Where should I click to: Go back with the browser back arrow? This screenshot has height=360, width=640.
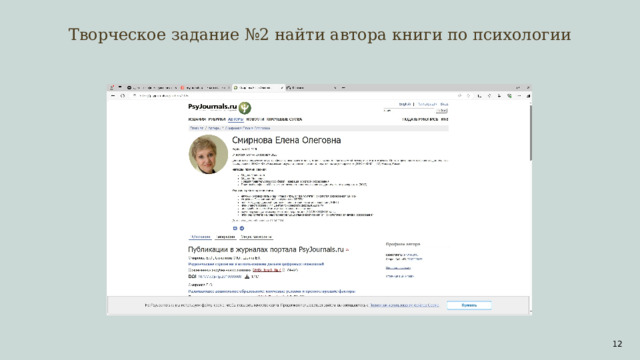click(x=113, y=96)
